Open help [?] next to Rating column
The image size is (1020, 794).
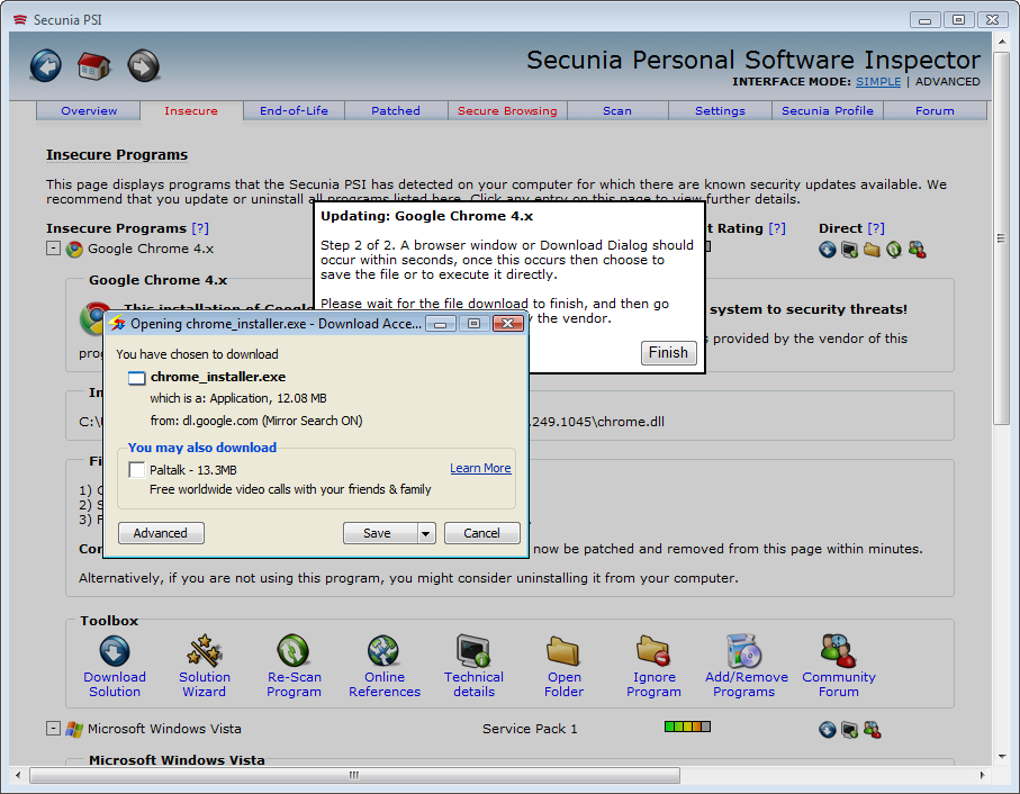pos(777,228)
